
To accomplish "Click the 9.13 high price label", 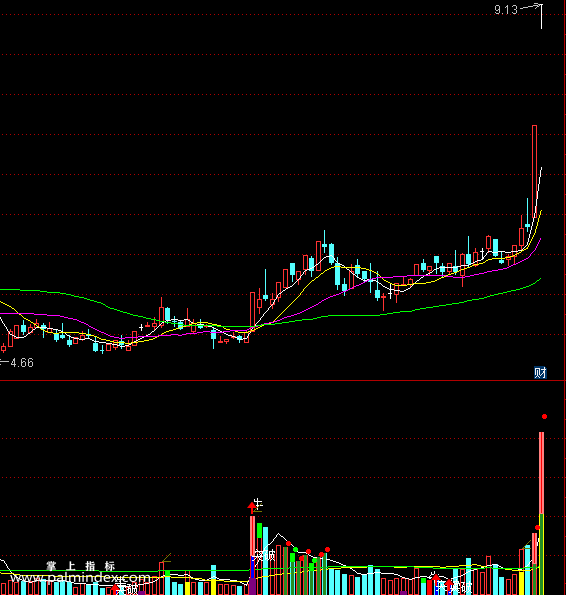I will pos(506,10).
